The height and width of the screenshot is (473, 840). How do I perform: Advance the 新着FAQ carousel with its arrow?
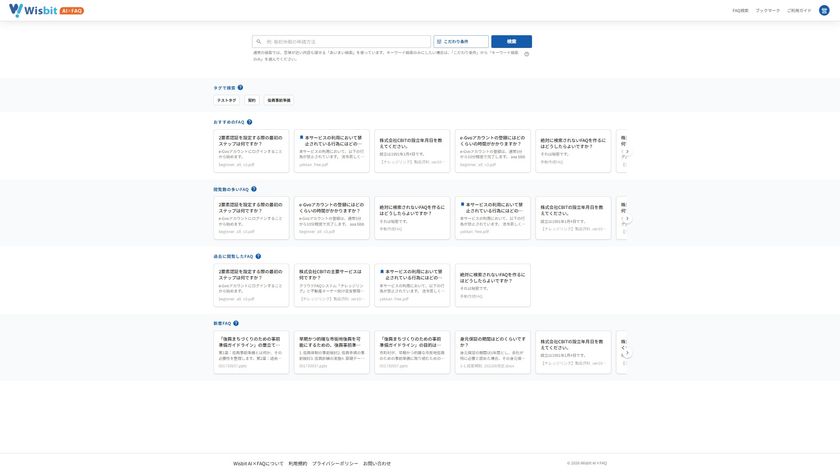[627, 352]
